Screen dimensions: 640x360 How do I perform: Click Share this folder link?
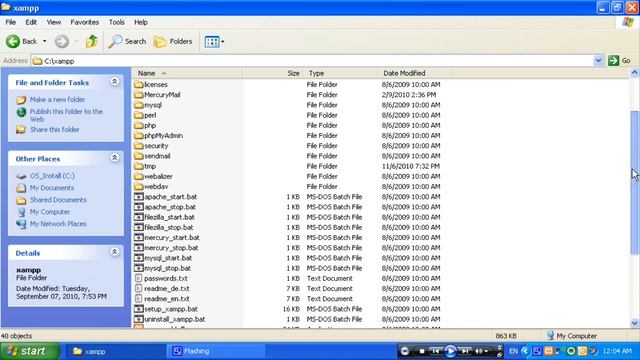54,129
